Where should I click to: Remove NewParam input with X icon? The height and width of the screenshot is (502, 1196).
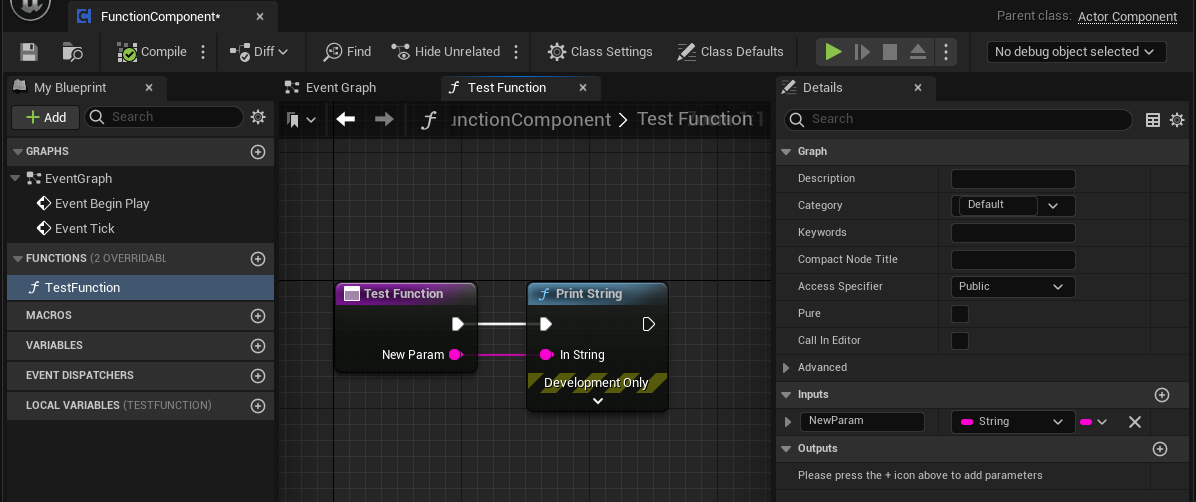(x=1134, y=422)
